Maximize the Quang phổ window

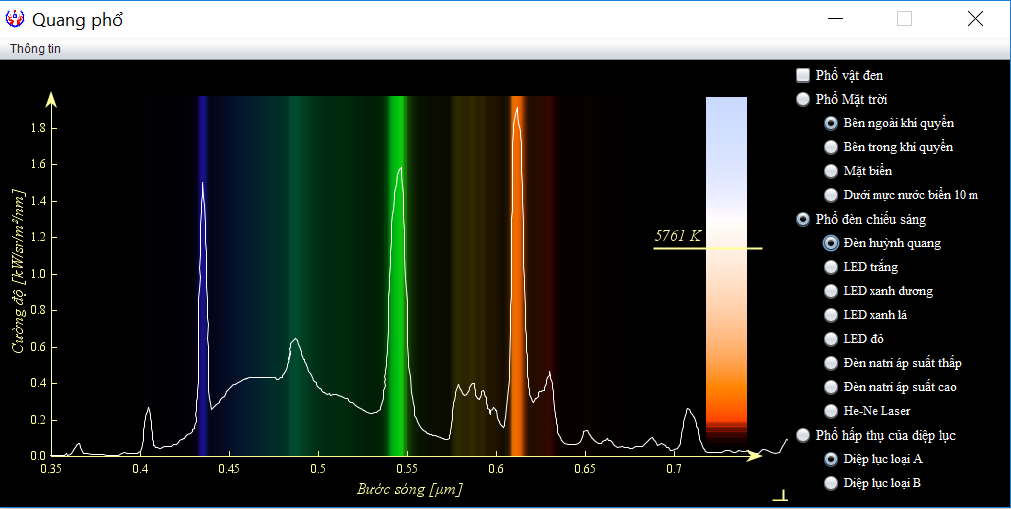click(x=905, y=19)
